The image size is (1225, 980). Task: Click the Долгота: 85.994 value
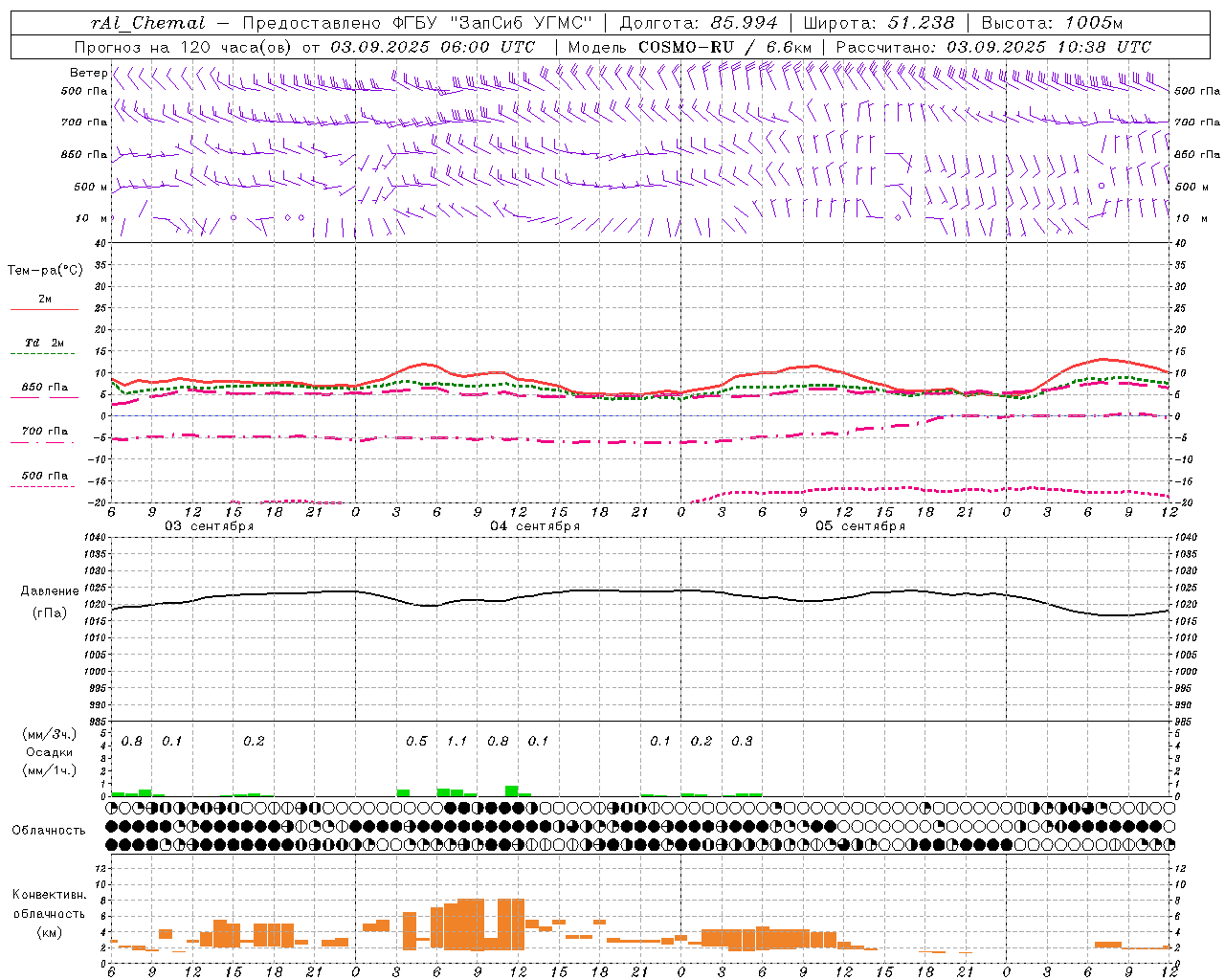click(x=700, y=23)
